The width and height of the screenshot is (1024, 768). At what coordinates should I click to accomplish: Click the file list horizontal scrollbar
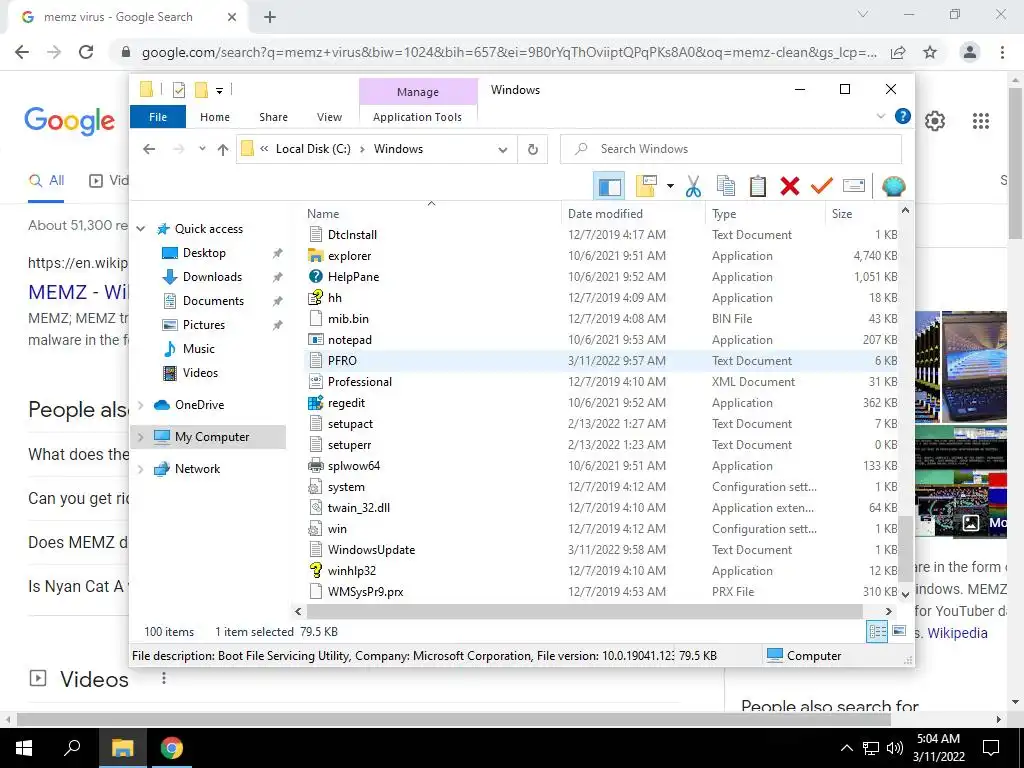pos(584,611)
